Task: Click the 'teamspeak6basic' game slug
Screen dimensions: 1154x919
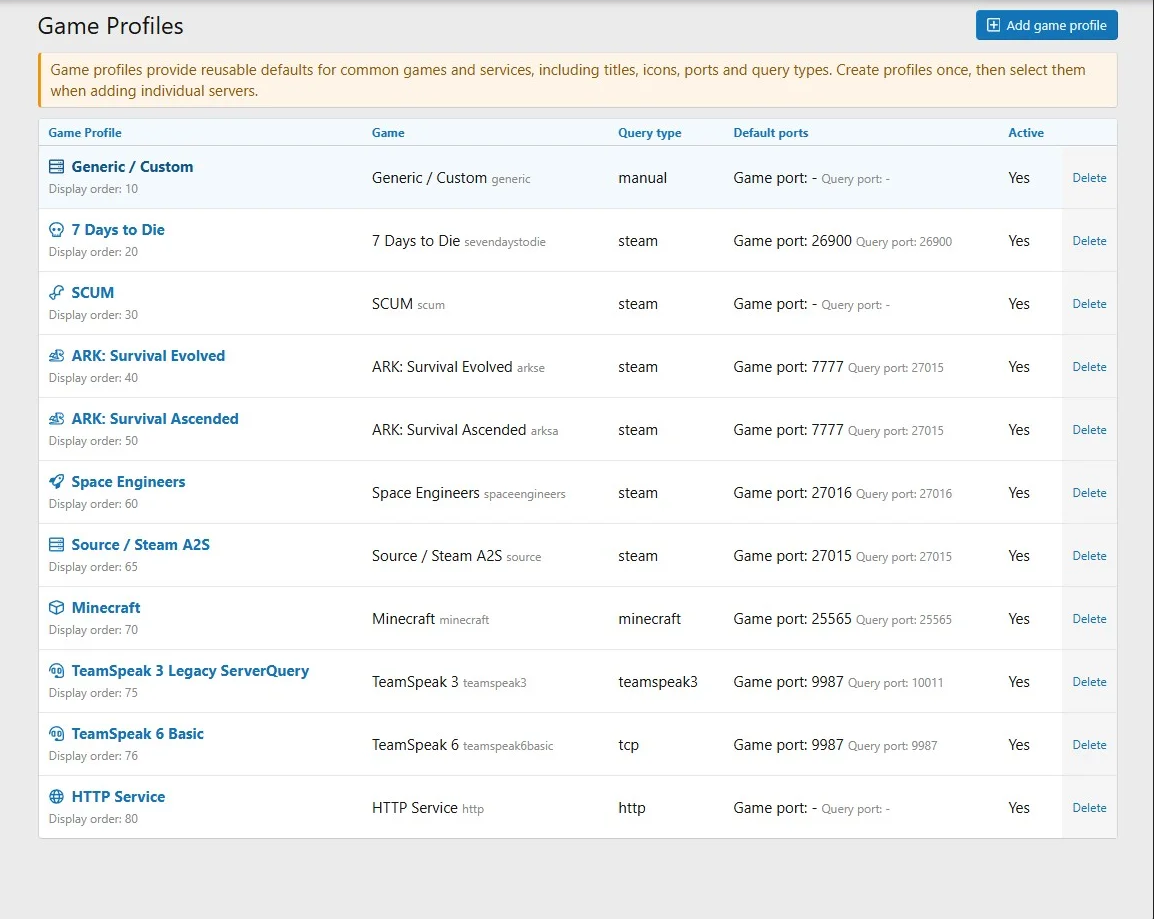Action: click(x=508, y=746)
